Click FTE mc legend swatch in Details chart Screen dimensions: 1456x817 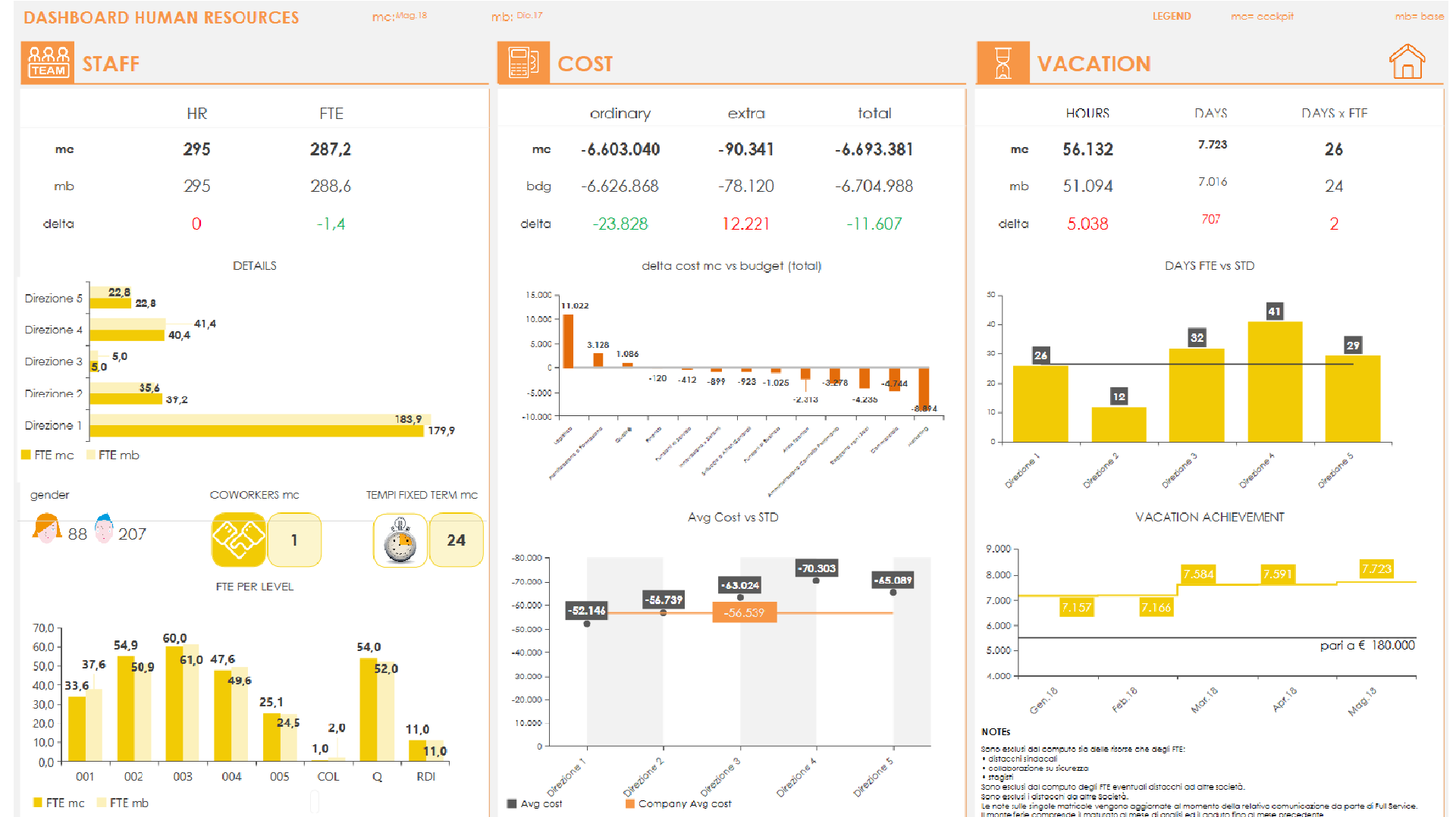point(26,455)
